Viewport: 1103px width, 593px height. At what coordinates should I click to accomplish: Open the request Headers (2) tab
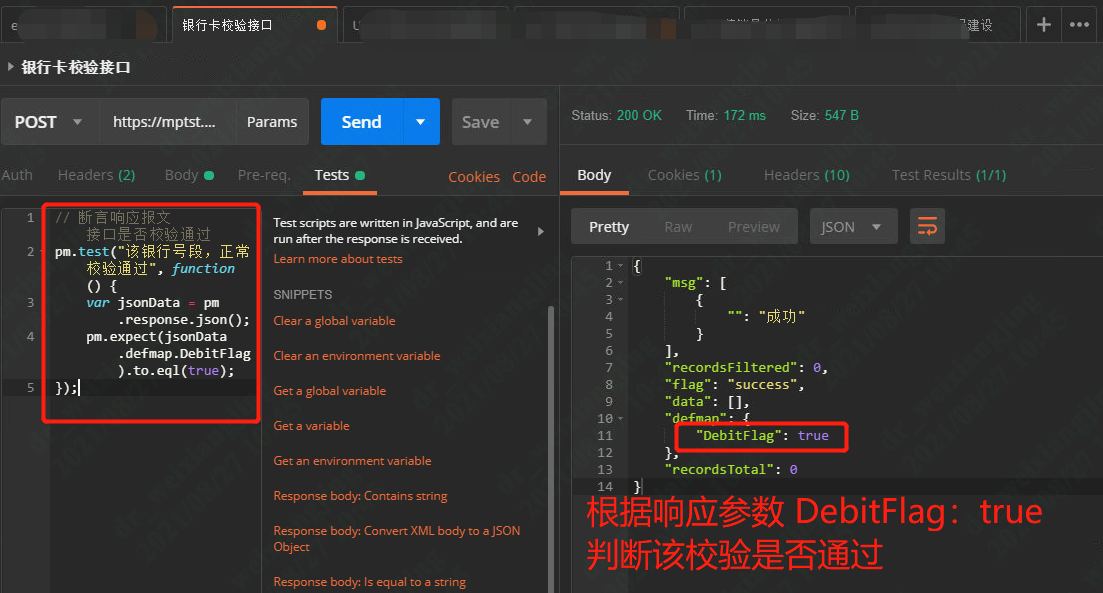coord(96,175)
